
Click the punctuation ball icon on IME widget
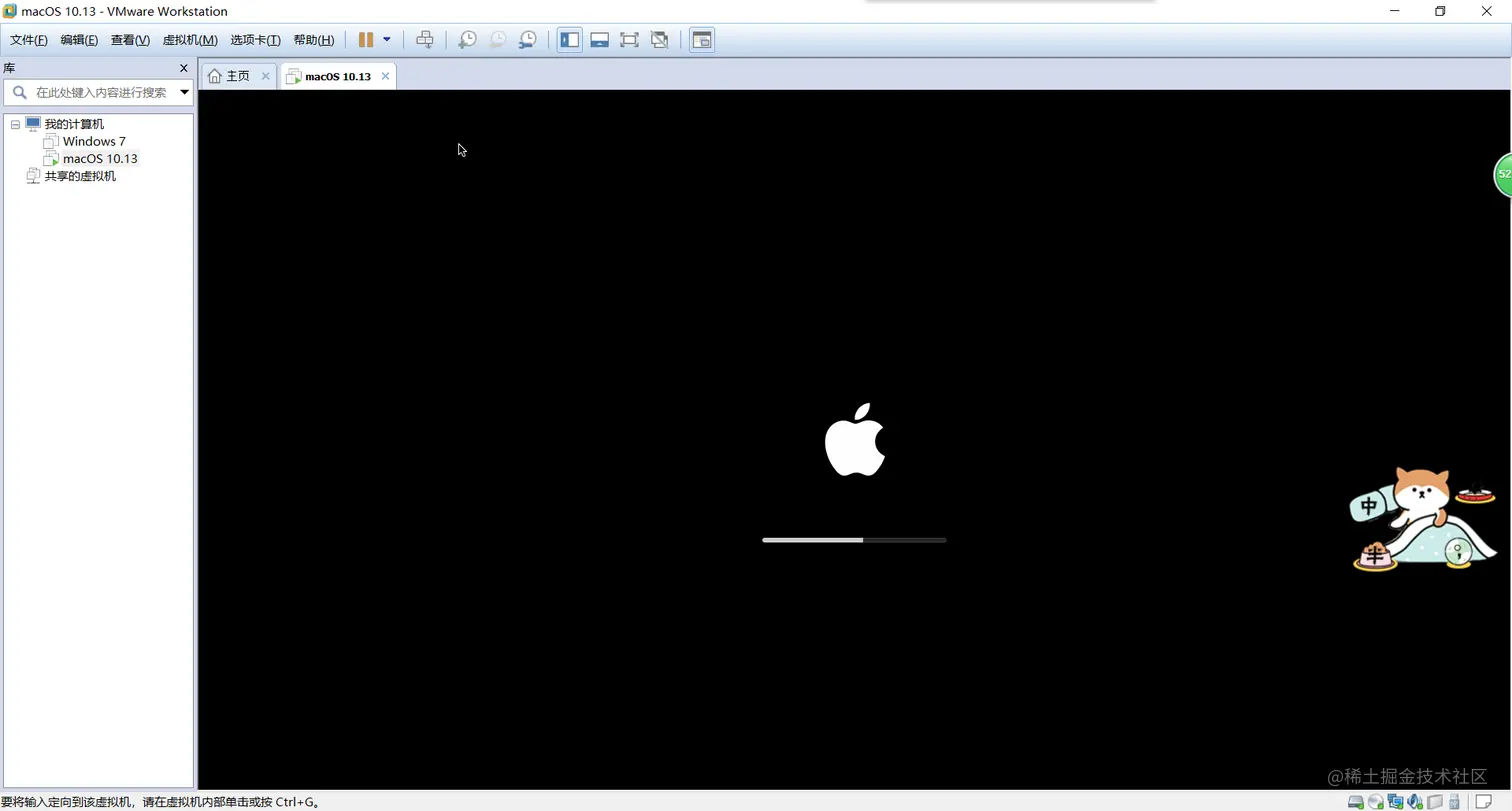tap(1459, 552)
